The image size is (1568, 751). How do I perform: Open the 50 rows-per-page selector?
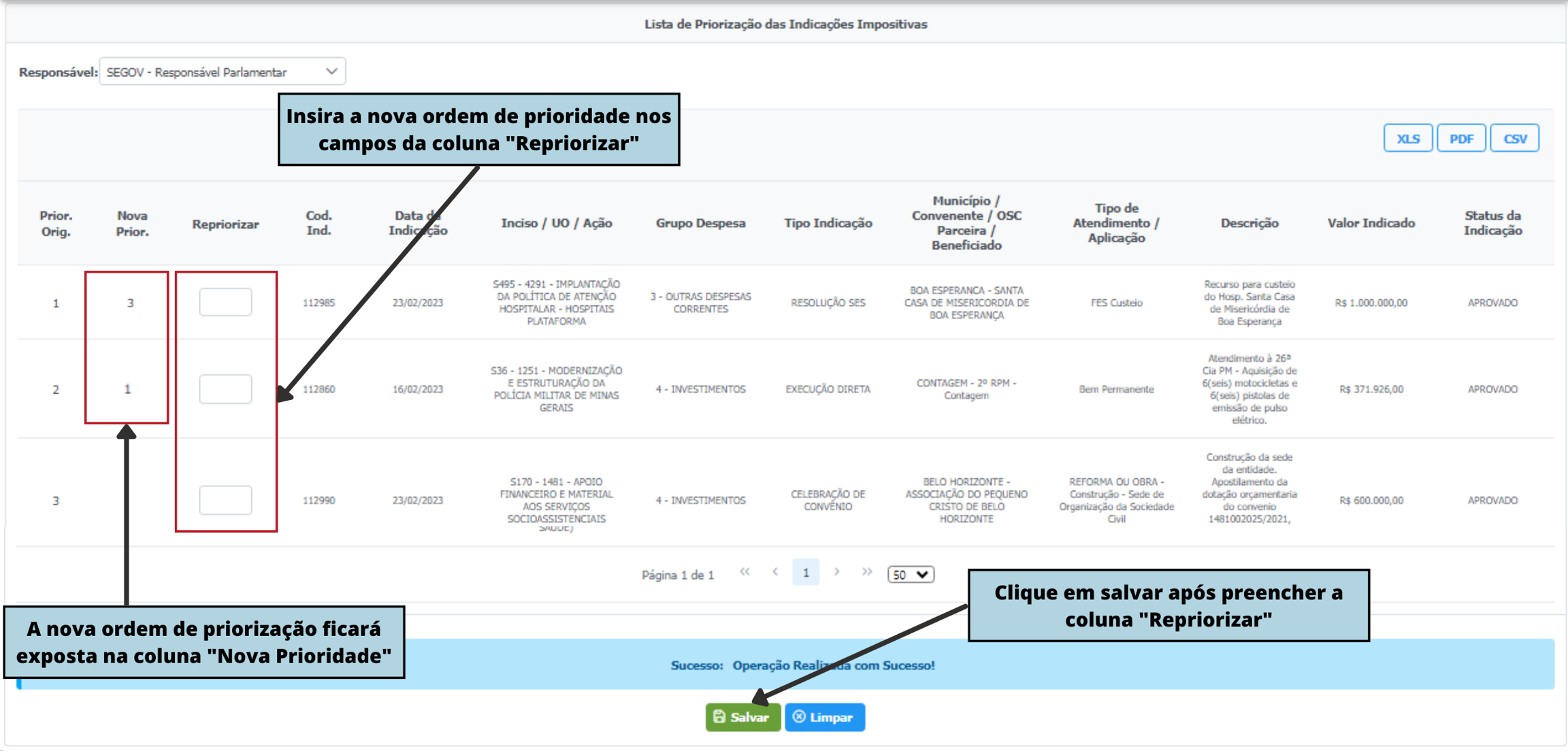click(x=910, y=575)
